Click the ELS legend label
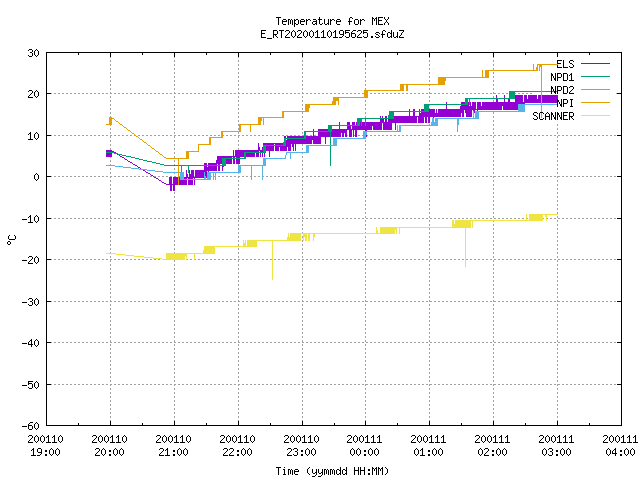Screen dimensions: 640x480 click(565, 64)
